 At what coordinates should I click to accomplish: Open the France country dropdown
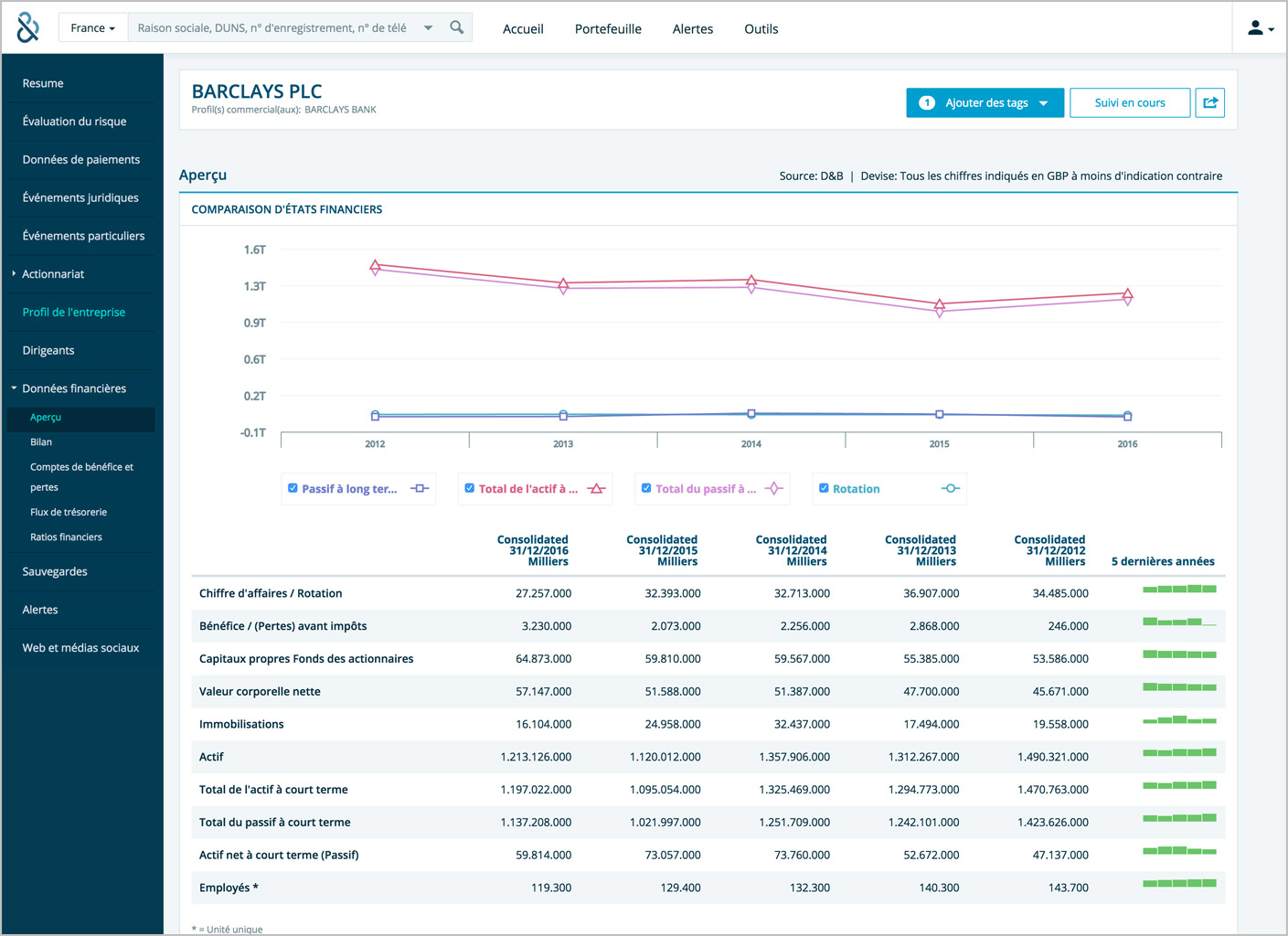point(93,28)
